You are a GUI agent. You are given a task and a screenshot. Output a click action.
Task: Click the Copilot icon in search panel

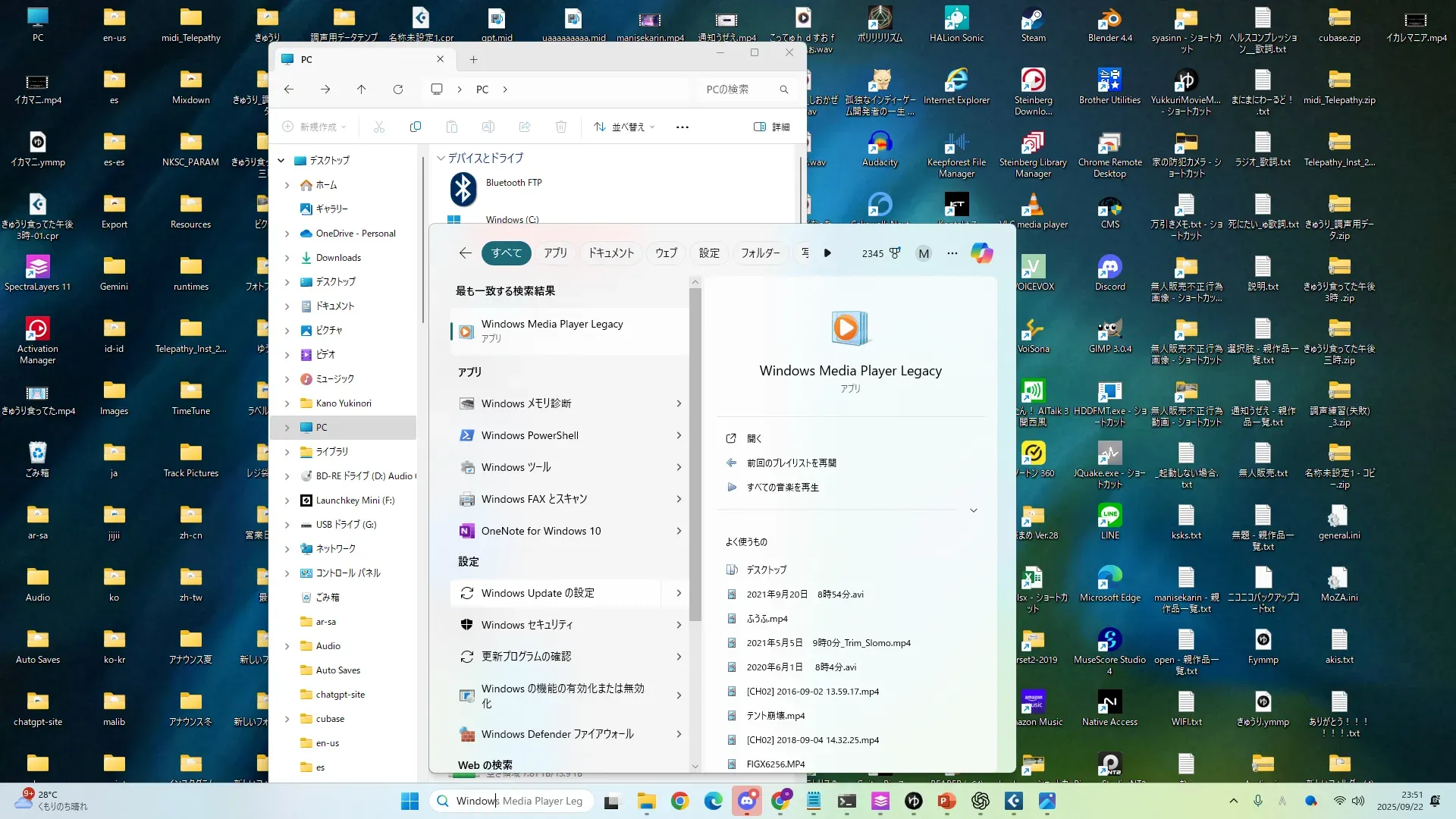point(981,253)
